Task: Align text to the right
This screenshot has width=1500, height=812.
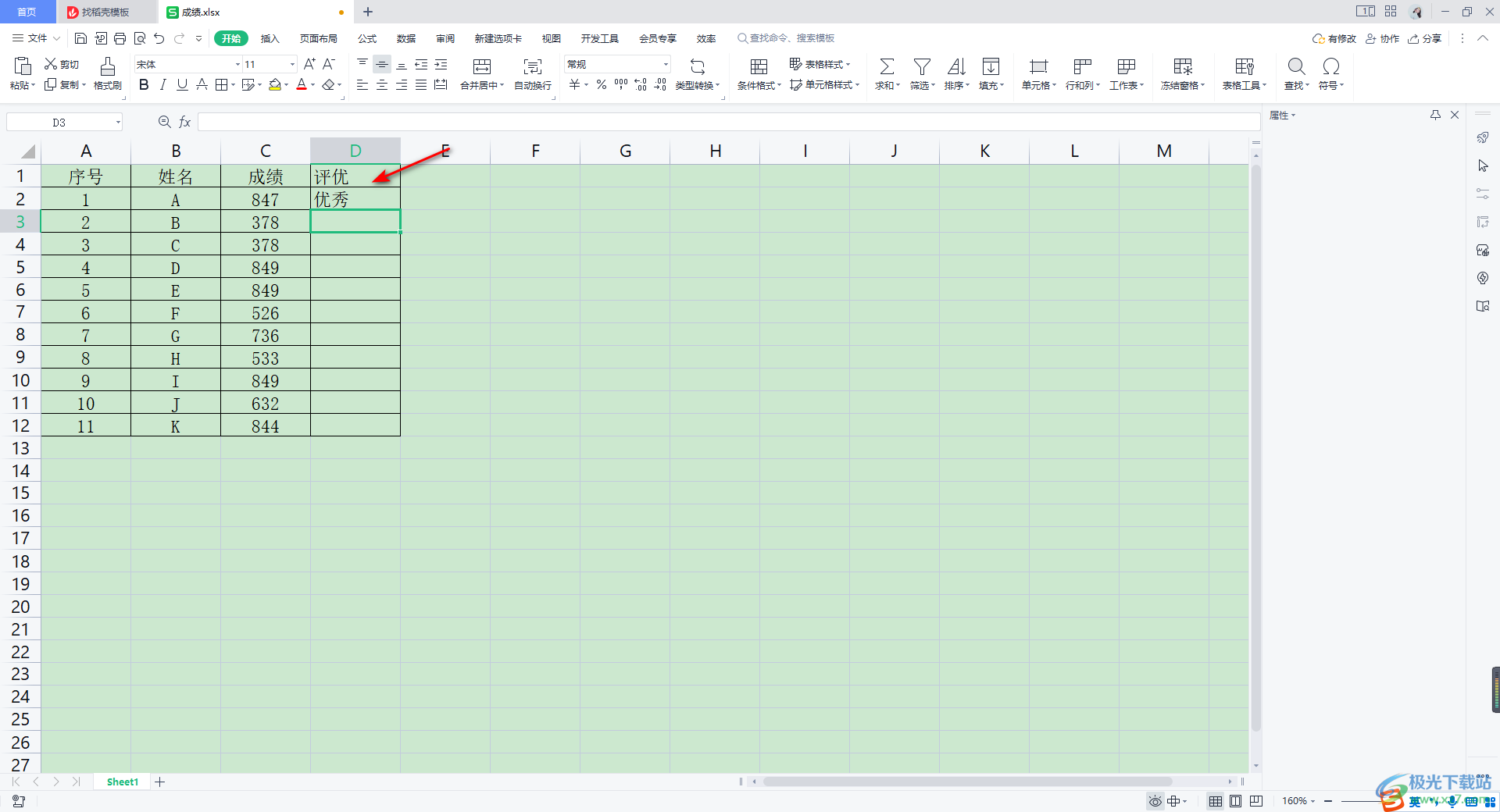Action: (x=402, y=85)
